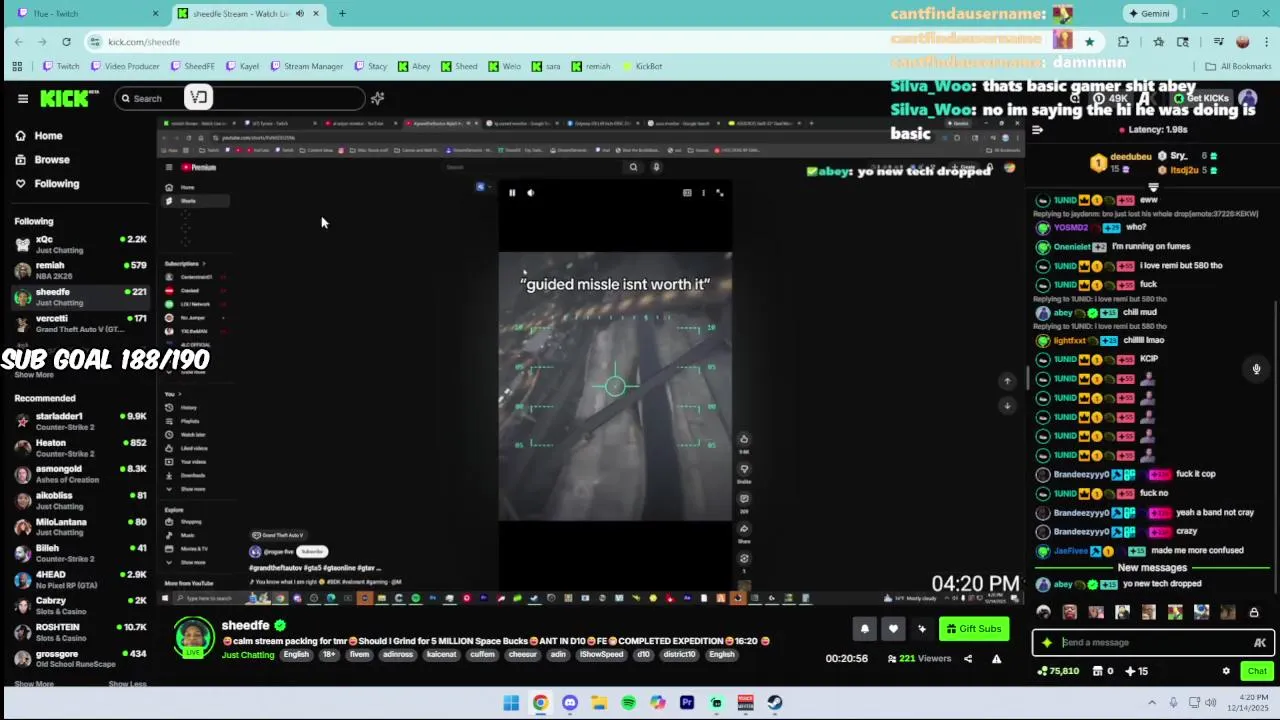Toggle the stream notification bell
The width and height of the screenshot is (1280, 720).
865,629
